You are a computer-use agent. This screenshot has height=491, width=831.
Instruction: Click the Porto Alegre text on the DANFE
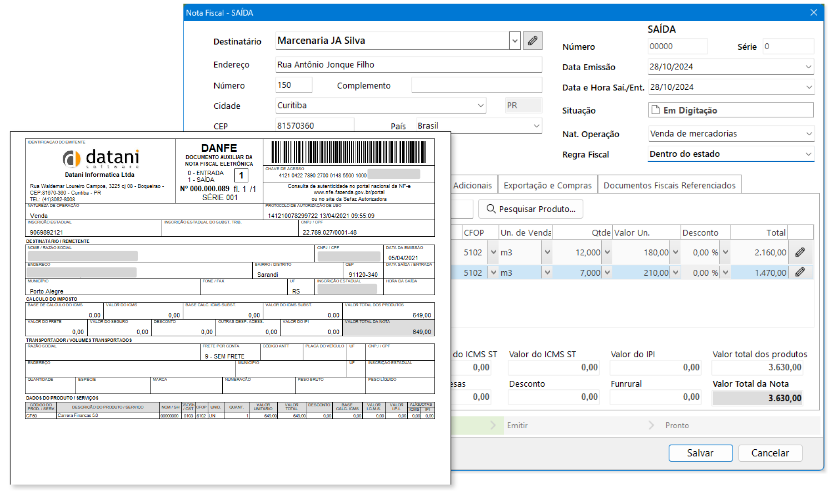pyautogui.click(x=47, y=291)
